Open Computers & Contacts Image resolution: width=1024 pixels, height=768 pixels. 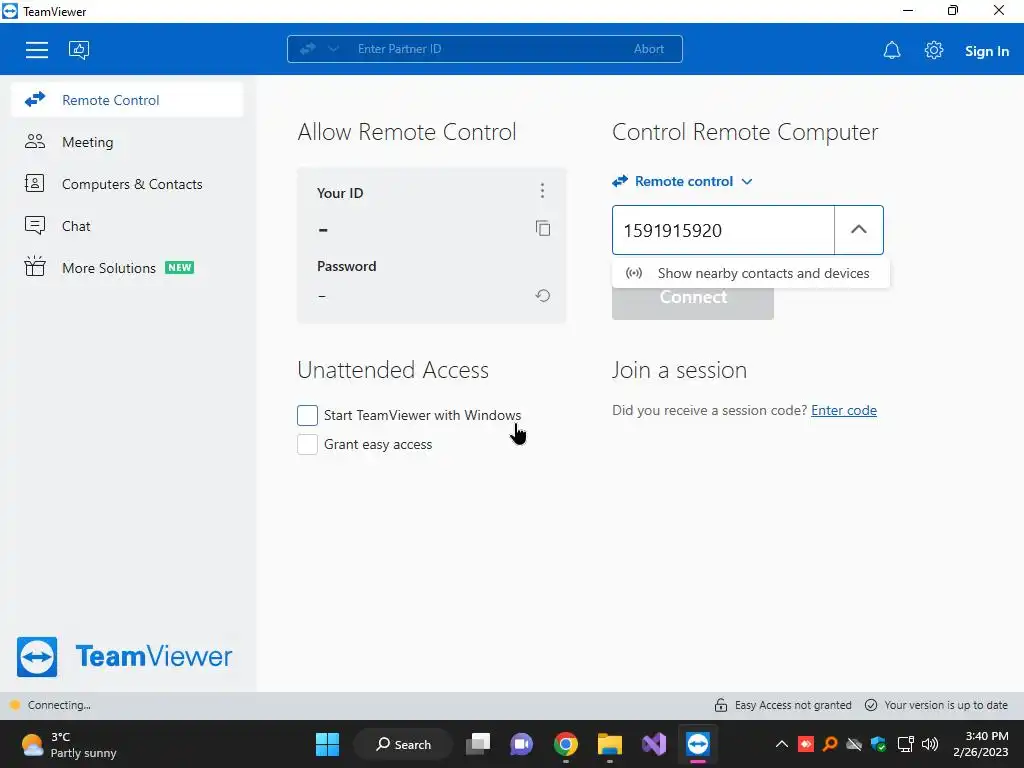(127, 184)
